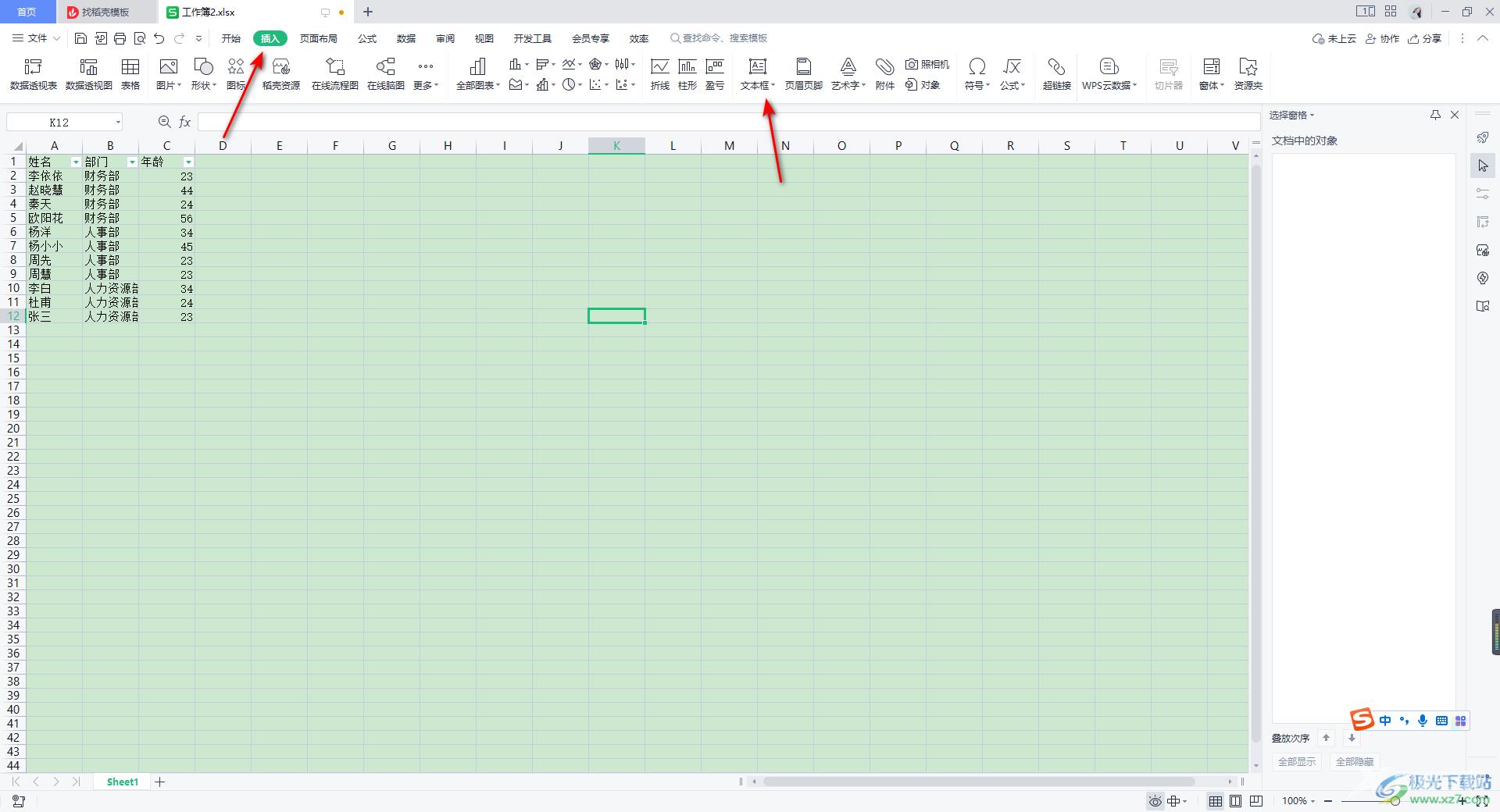Open the resource folder (资源夹)

[x=1248, y=74]
